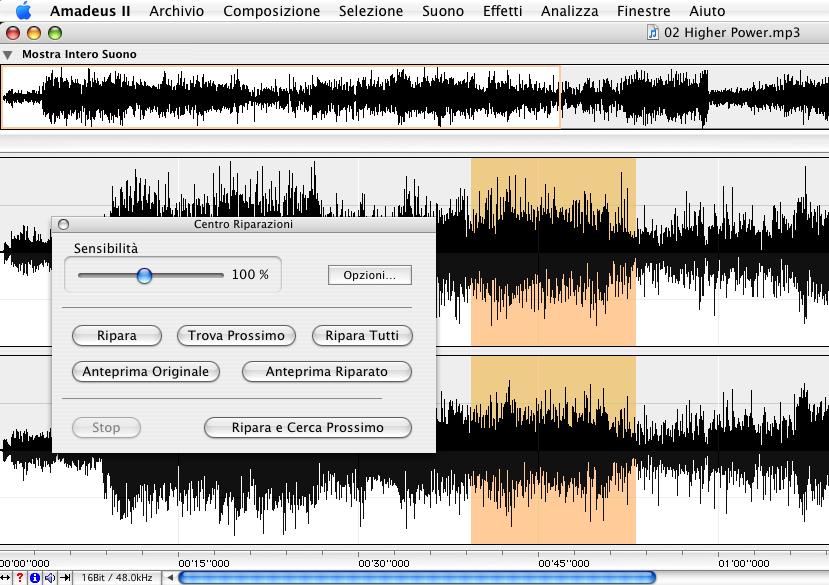This screenshot has height=585, width=829.
Task: Click the red question mark help icon
Action: [20, 578]
